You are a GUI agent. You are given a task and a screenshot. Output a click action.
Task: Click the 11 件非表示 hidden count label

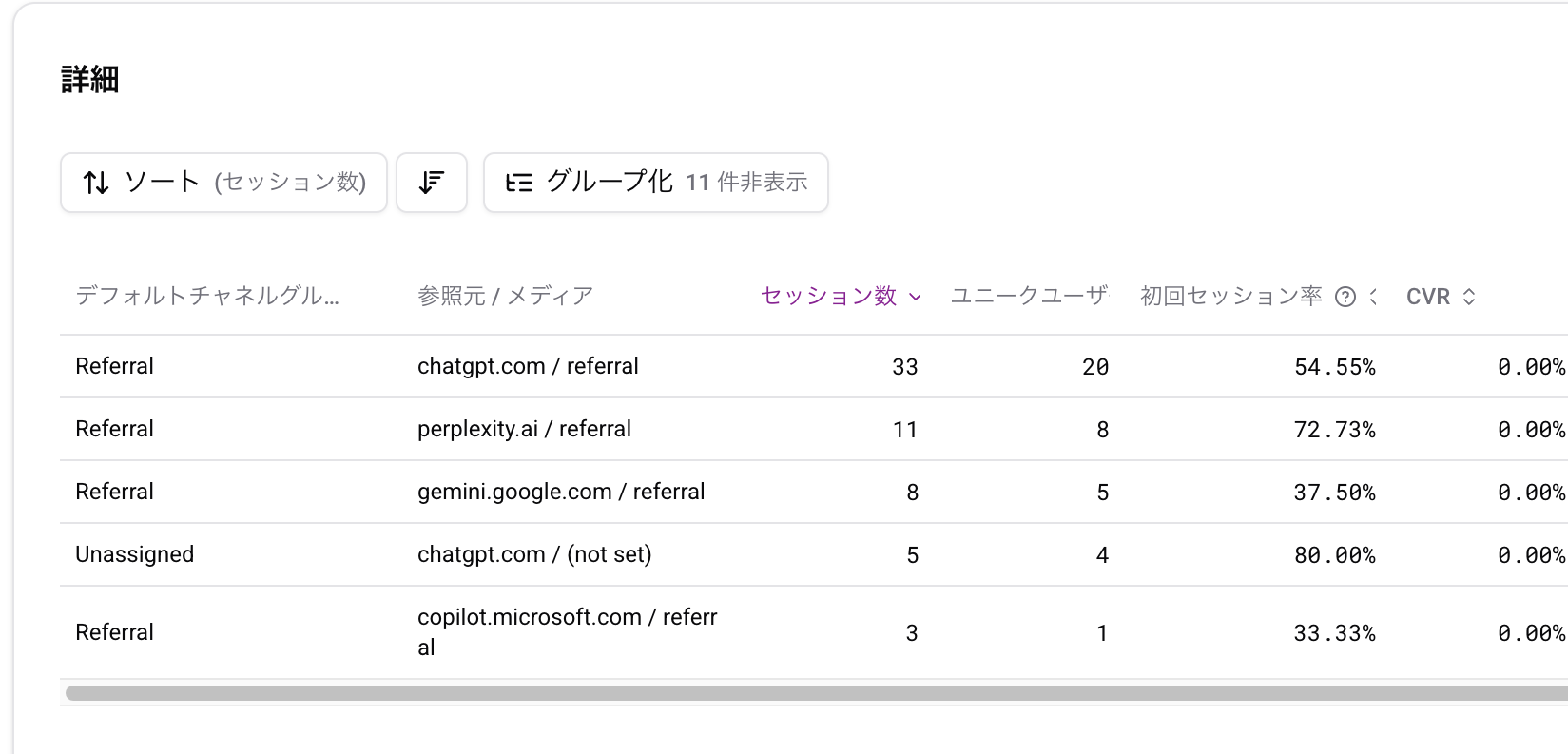[x=746, y=183]
